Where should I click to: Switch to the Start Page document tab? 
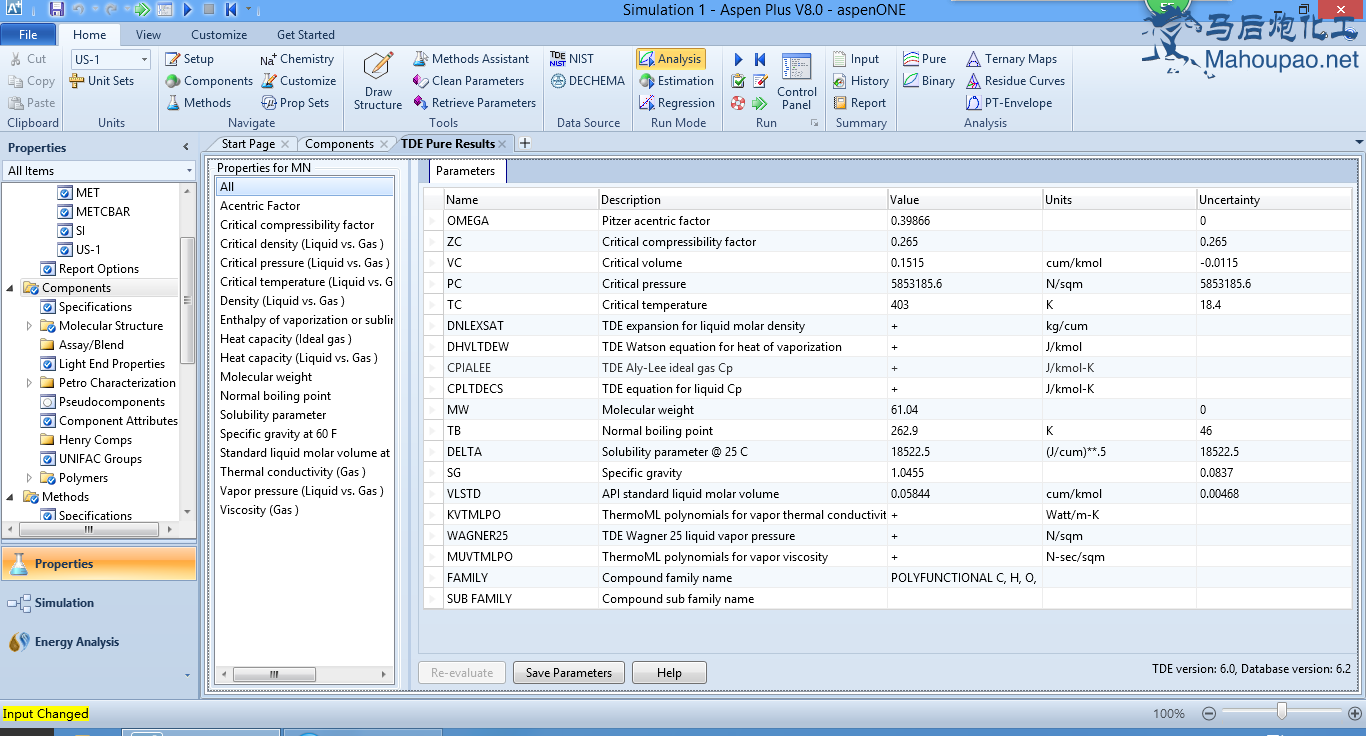coord(248,144)
